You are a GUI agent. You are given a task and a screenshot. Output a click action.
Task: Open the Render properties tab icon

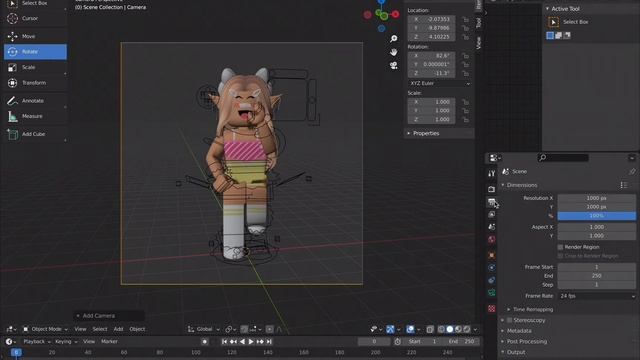(491, 189)
